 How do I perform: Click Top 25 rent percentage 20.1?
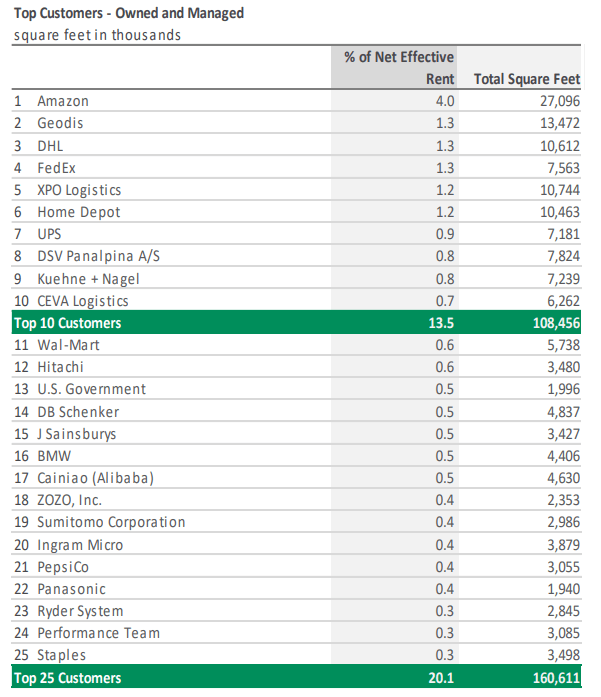[441, 678]
